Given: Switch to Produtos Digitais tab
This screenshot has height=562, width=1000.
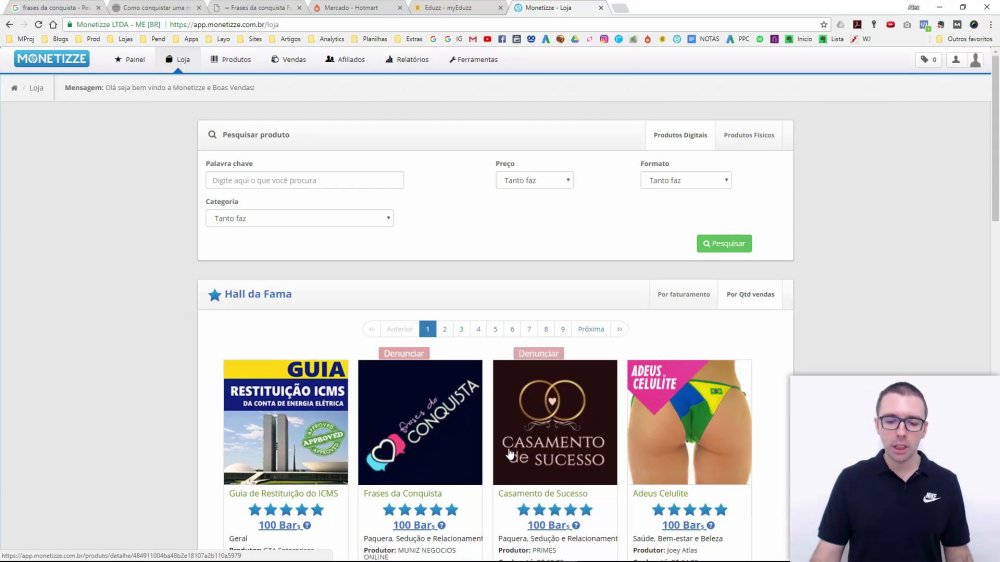Looking at the screenshot, I should tap(680, 135).
